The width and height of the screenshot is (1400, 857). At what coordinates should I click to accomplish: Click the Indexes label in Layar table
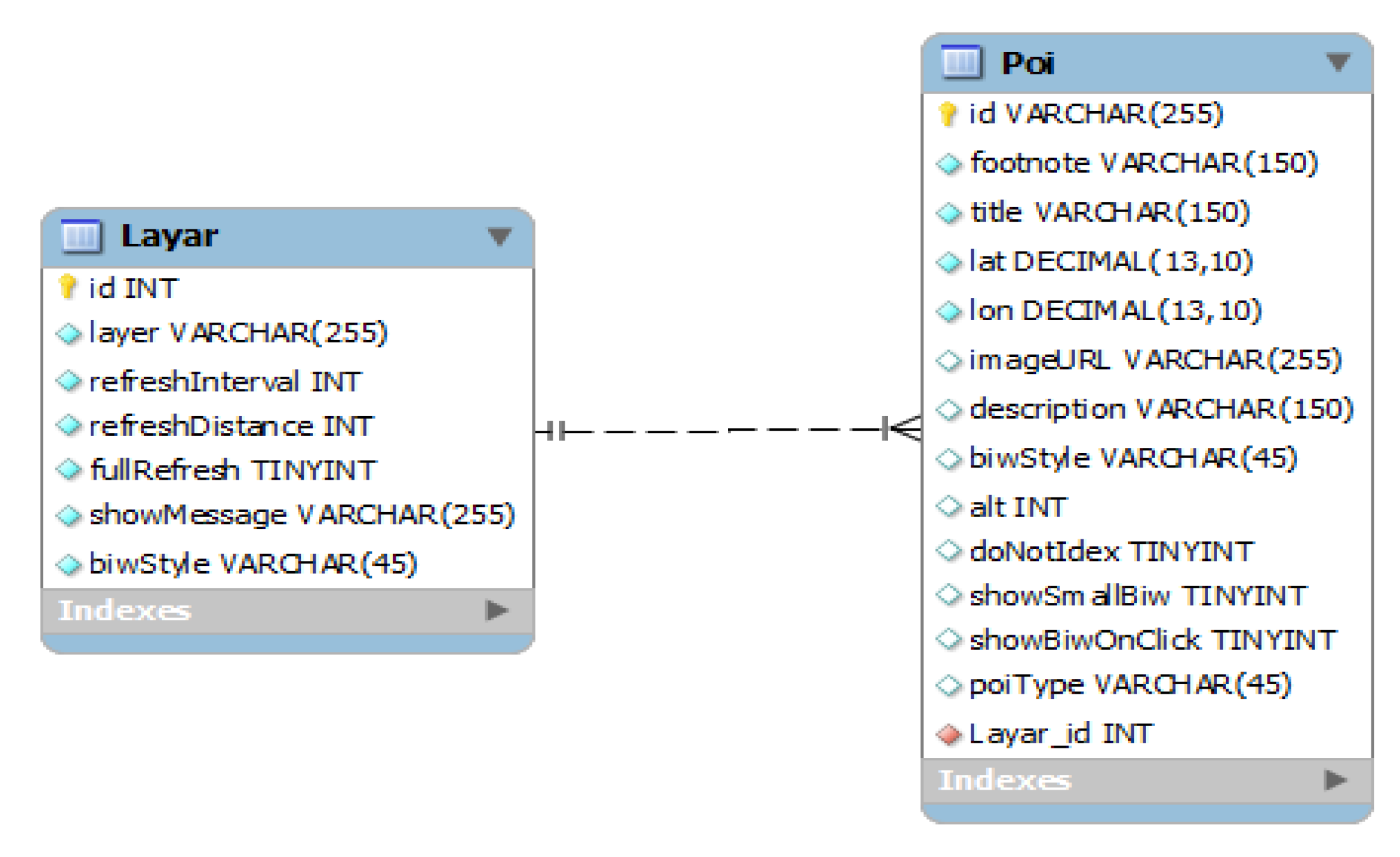[125, 611]
